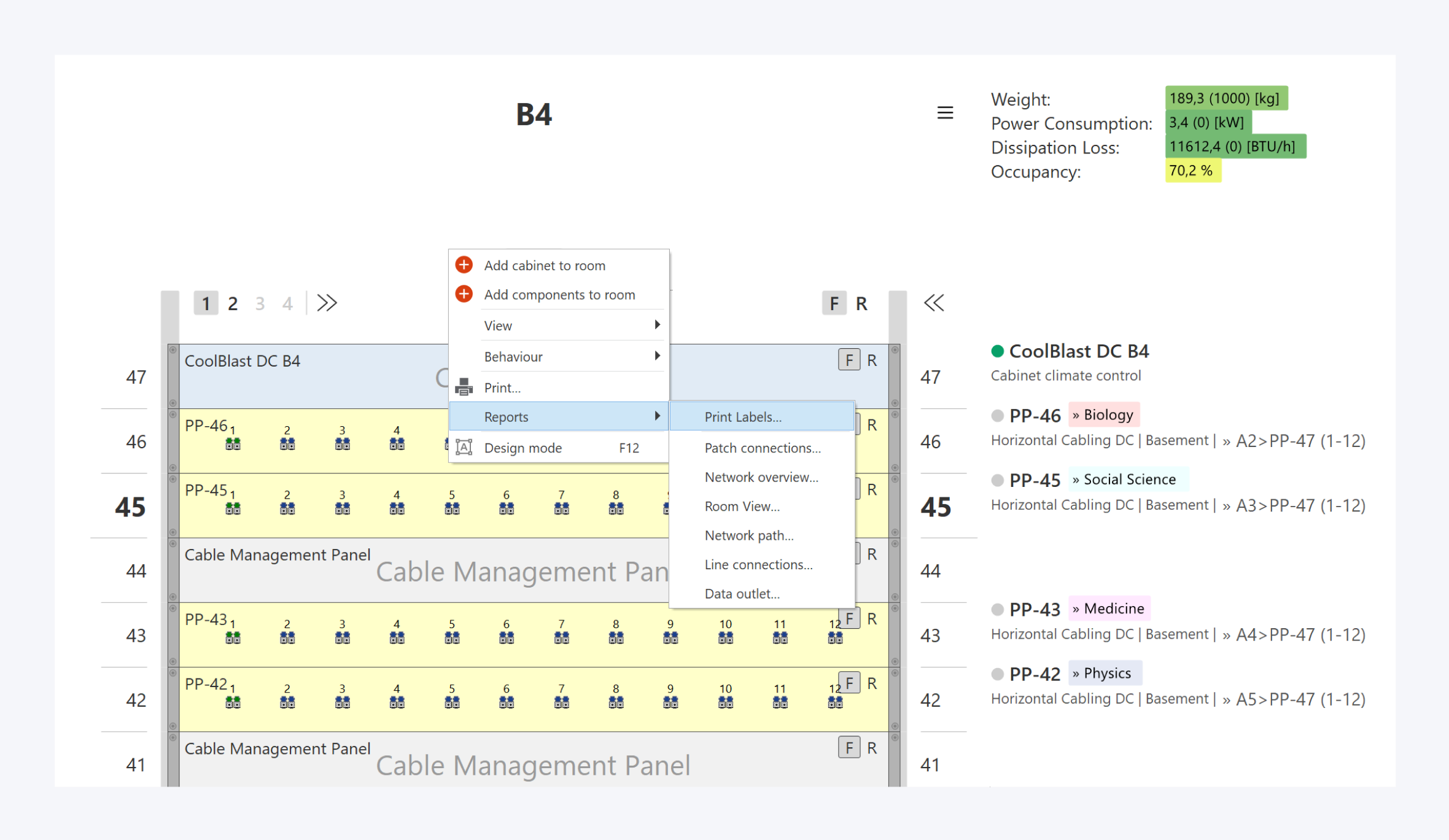
Task: Collapse details panel with double-left chevron
Action: coord(934,303)
